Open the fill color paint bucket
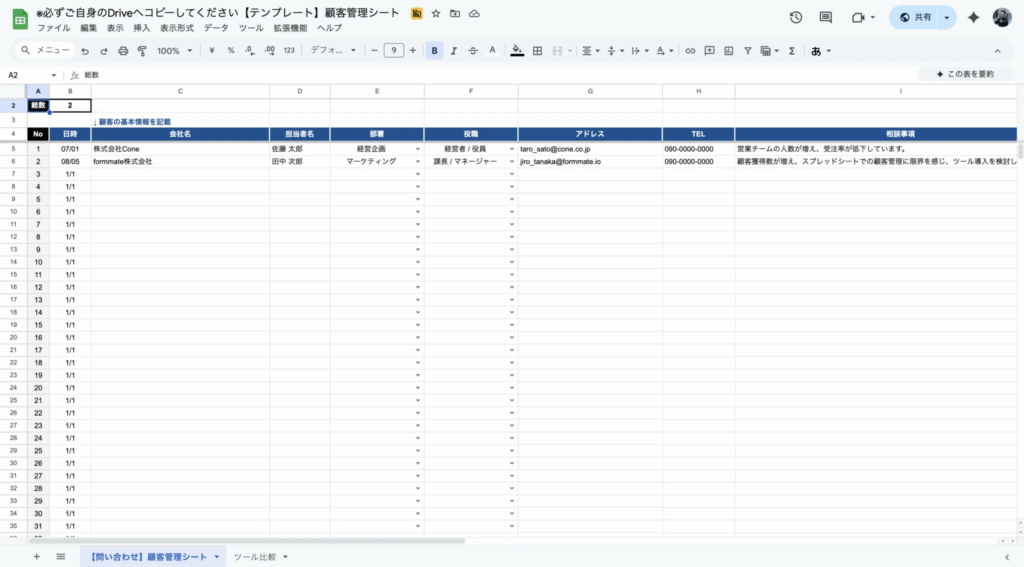The image size is (1024, 567). (516, 50)
